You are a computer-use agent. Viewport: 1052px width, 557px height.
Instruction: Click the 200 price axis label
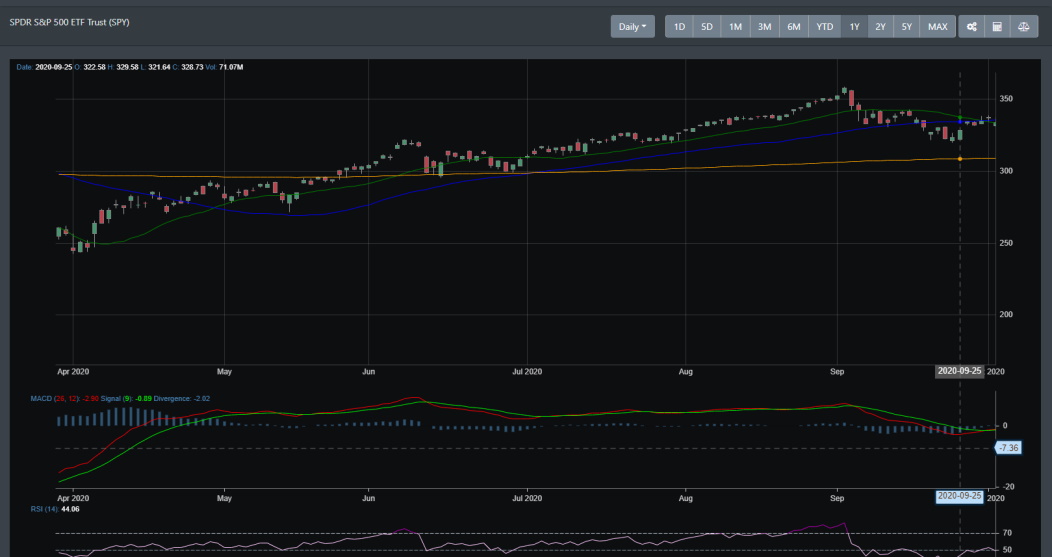(x=1006, y=315)
